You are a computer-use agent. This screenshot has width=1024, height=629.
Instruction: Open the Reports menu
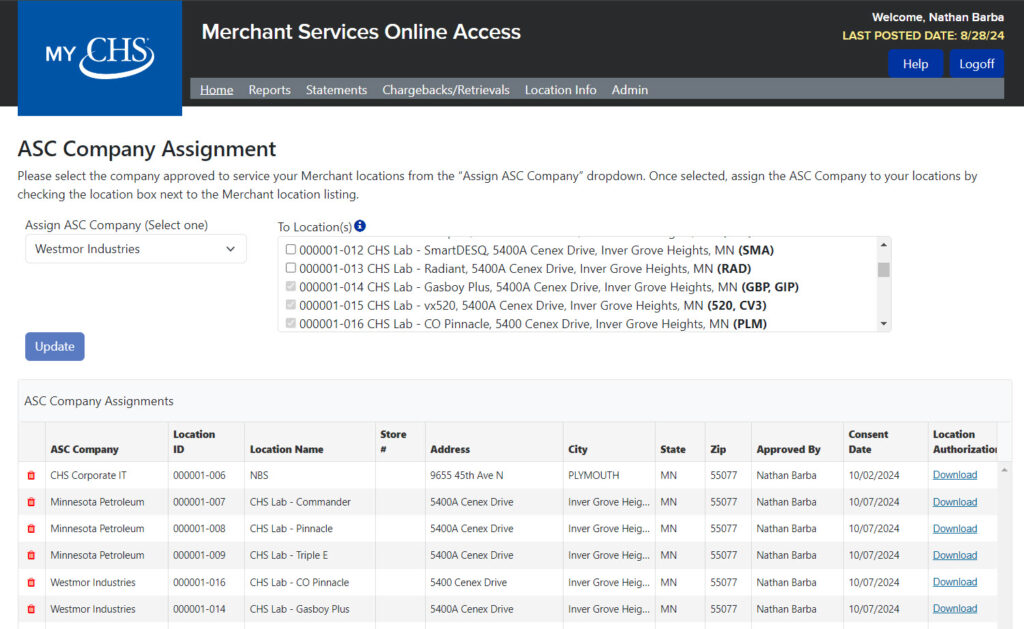coord(269,89)
